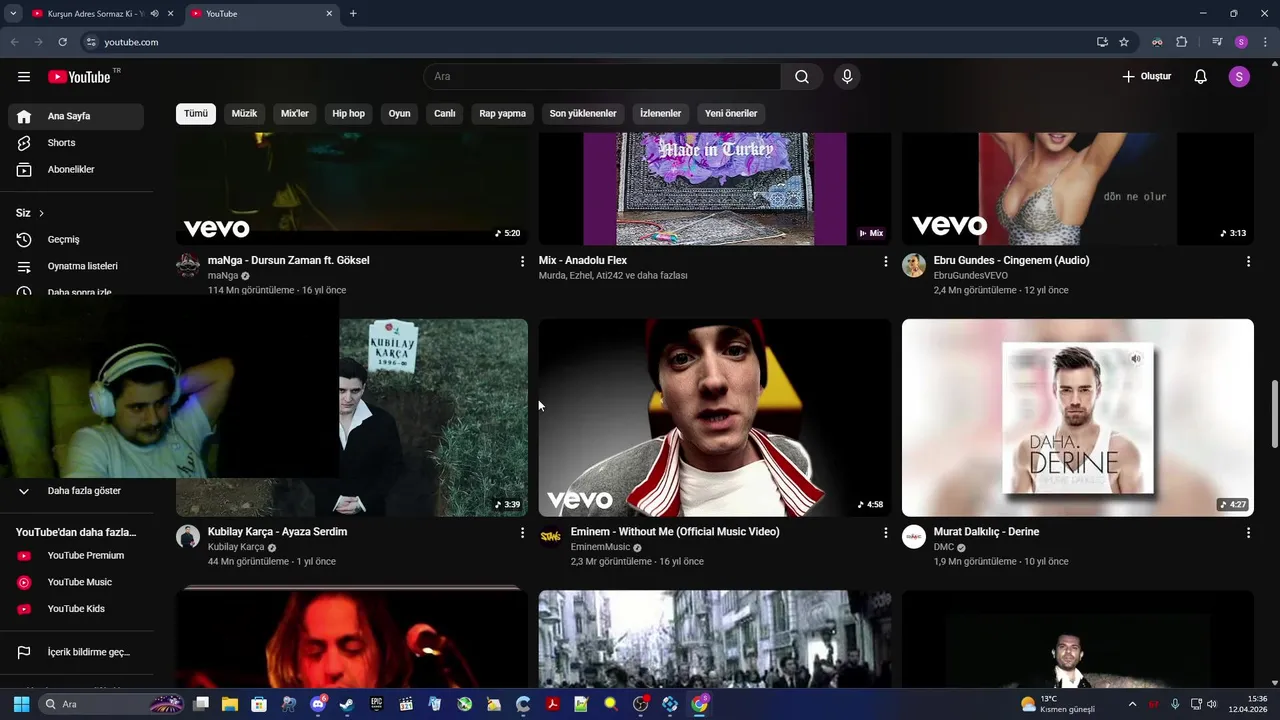The width and height of the screenshot is (1280, 720).
Task: Open YouTube Music link
Action: (76, 582)
